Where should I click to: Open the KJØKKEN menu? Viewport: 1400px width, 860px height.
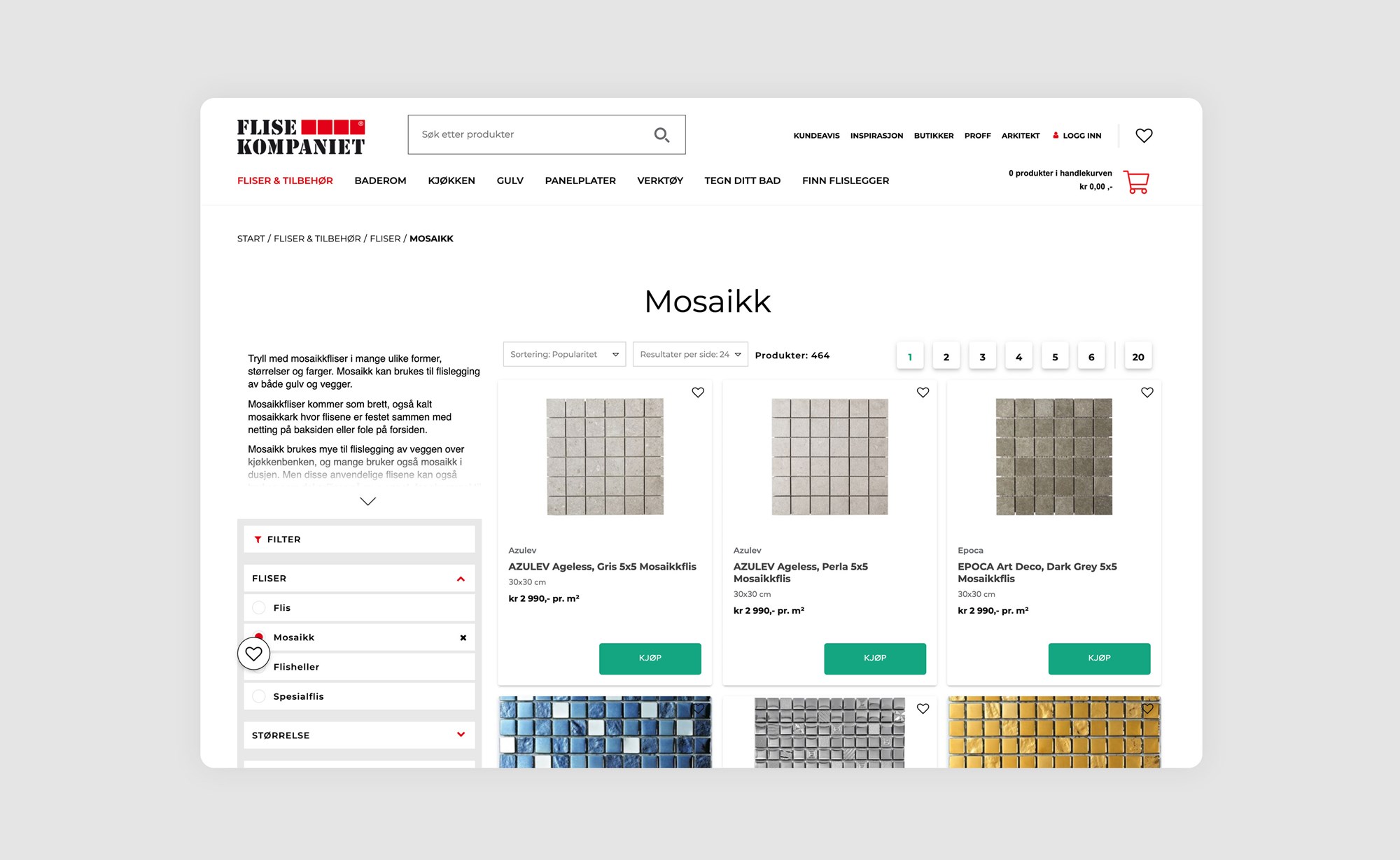(x=451, y=181)
